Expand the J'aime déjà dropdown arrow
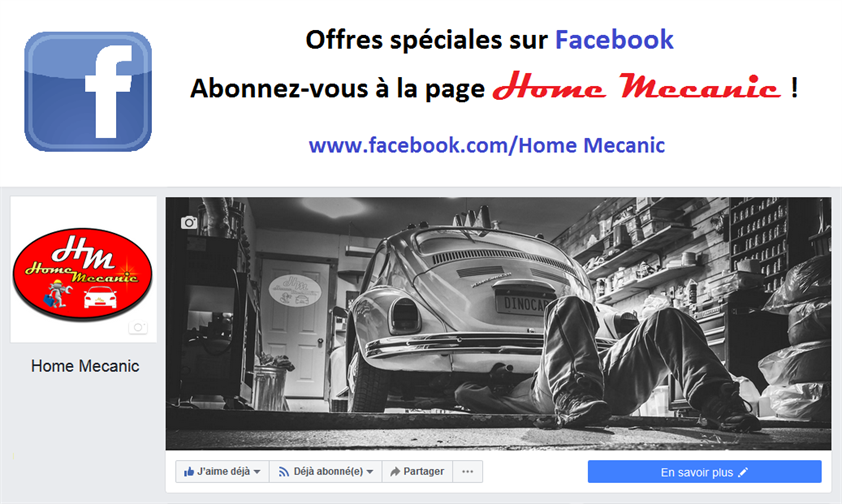The height and width of the screenshot is (504, 842). (257, 472)
